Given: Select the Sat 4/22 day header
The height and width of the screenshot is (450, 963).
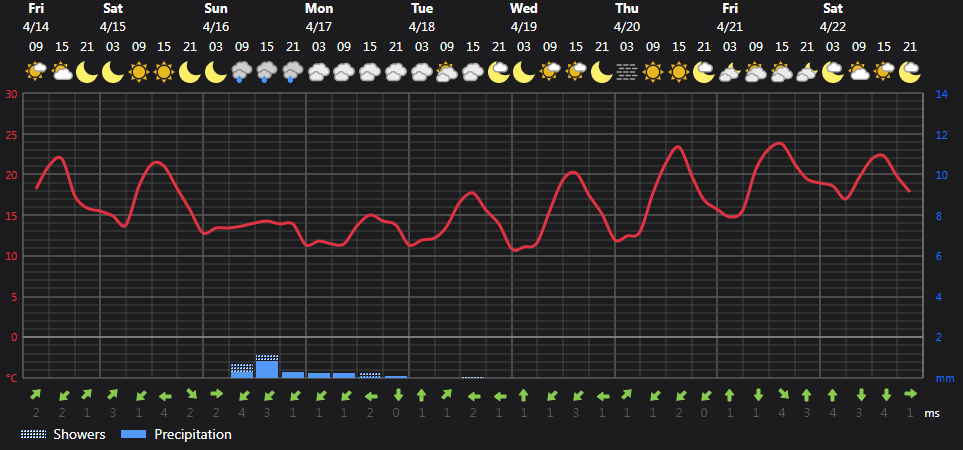Looking at the screenshot, I should coord(833,18).
